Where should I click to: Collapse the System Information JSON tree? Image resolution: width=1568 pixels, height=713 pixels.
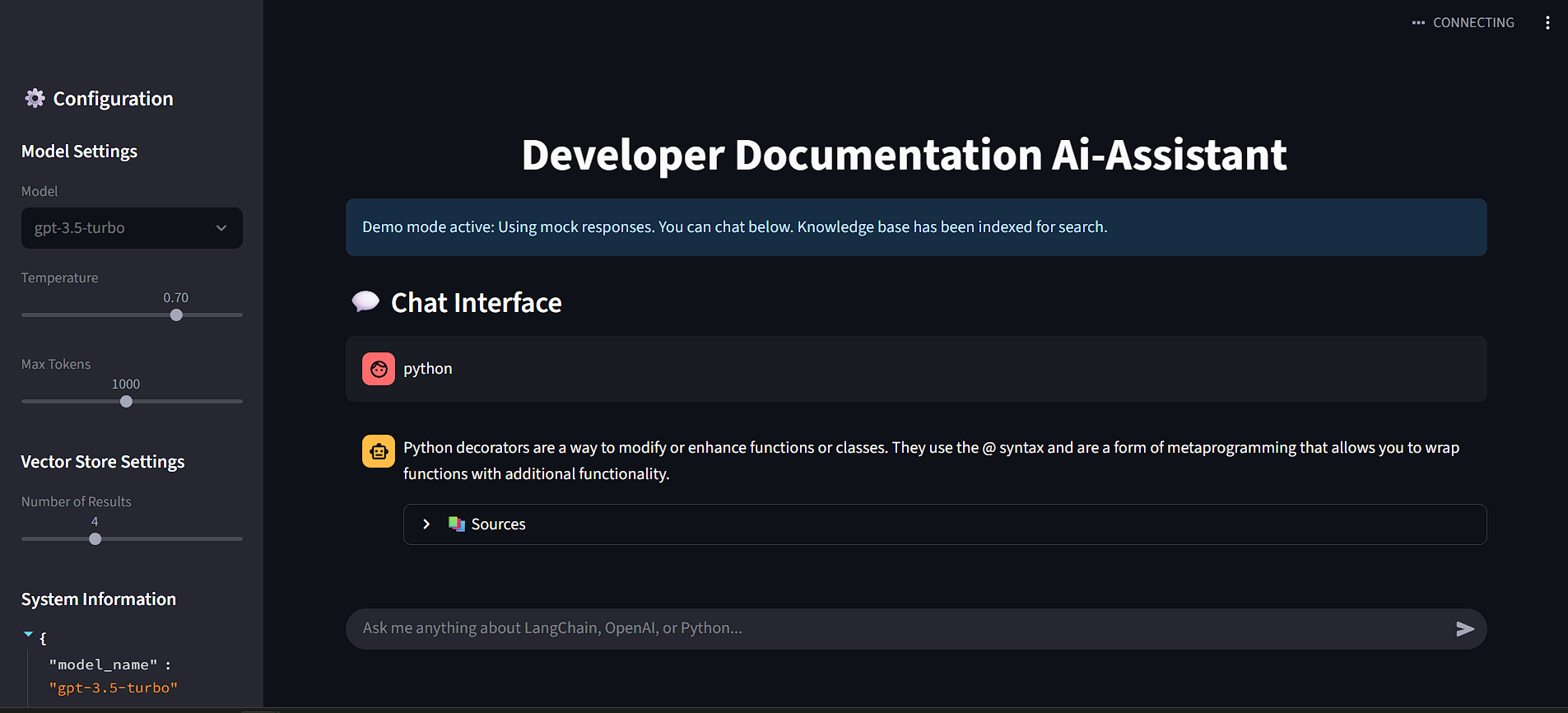pos(29,635)
